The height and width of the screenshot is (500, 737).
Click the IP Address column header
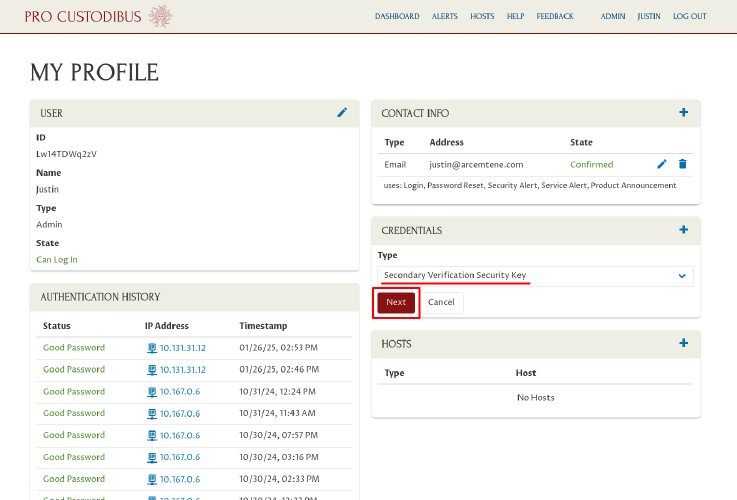coord(166,326)
